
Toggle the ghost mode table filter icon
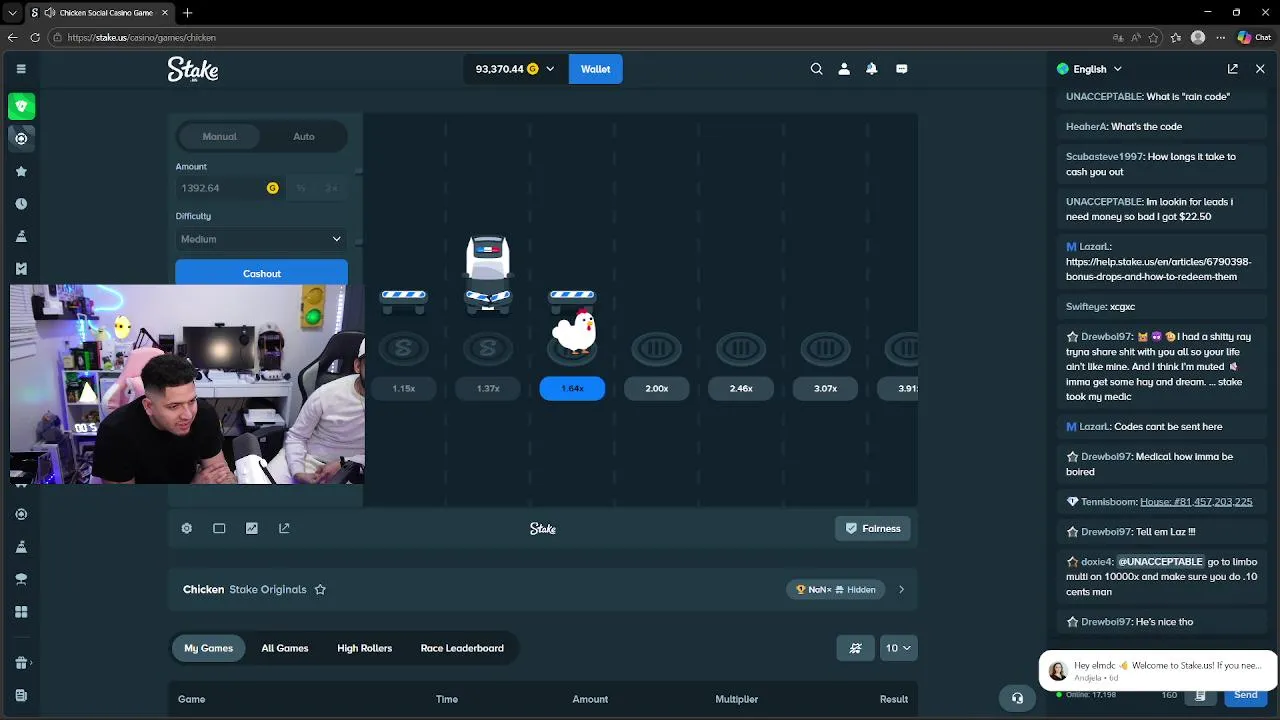tap(855, 648)
